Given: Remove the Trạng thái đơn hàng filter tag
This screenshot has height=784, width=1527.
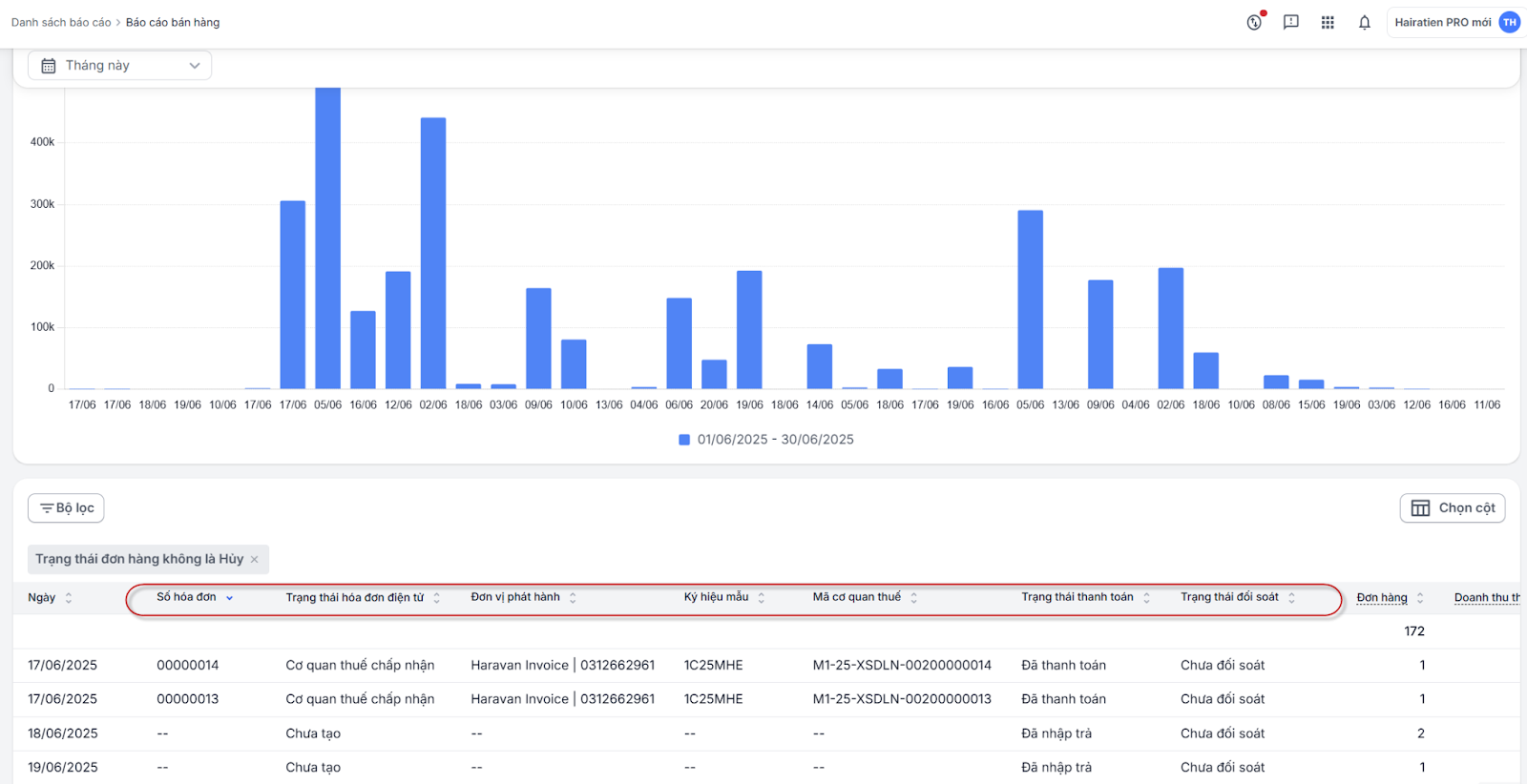Looking at the screenshot, I should [x=255, y=560].
